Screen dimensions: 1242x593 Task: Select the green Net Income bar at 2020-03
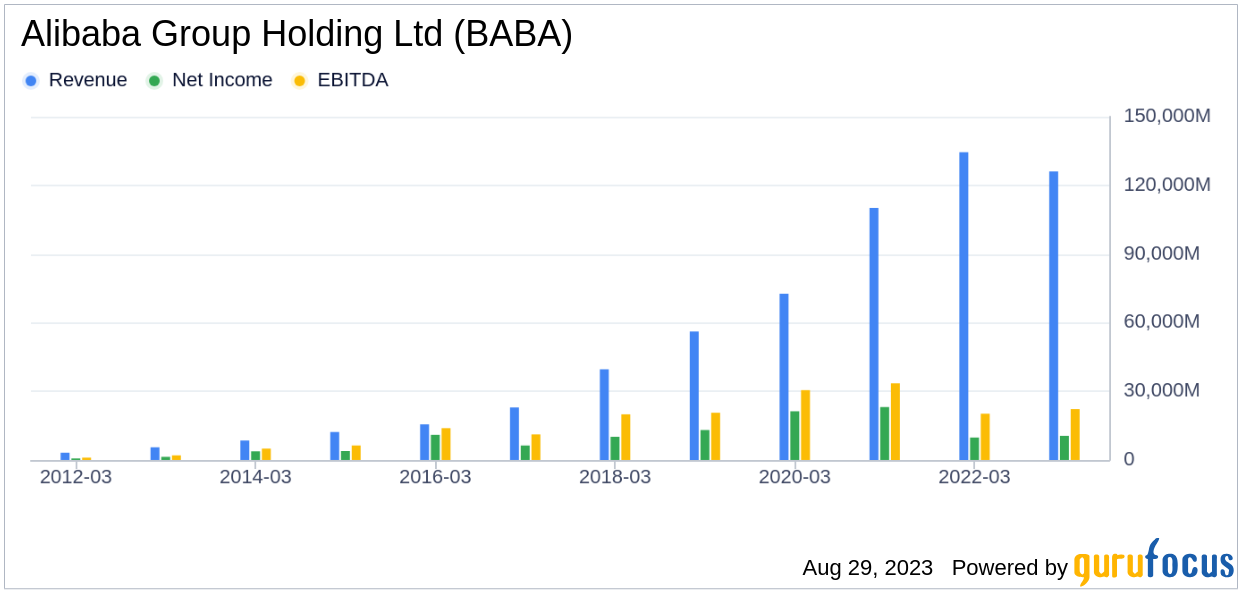(795, 436)
